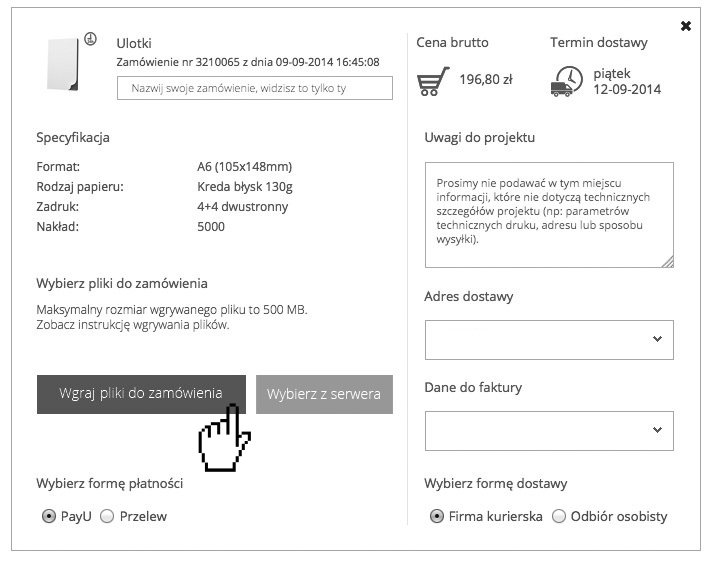The image size is (712, 561).
Task: Open the Adres dostawy dropdown
Action: (x=549, y=340)
